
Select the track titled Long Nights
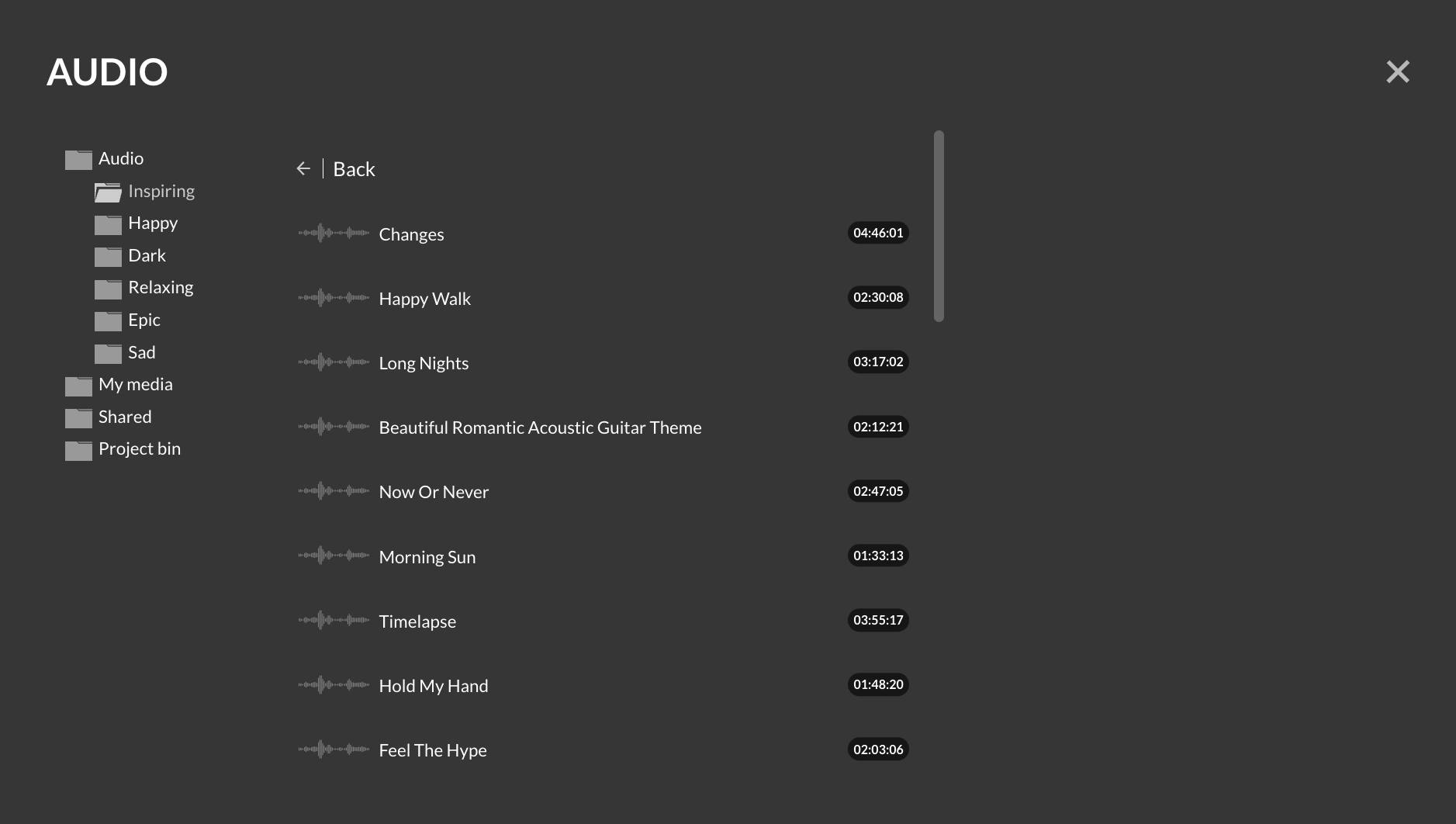(424, 363)
